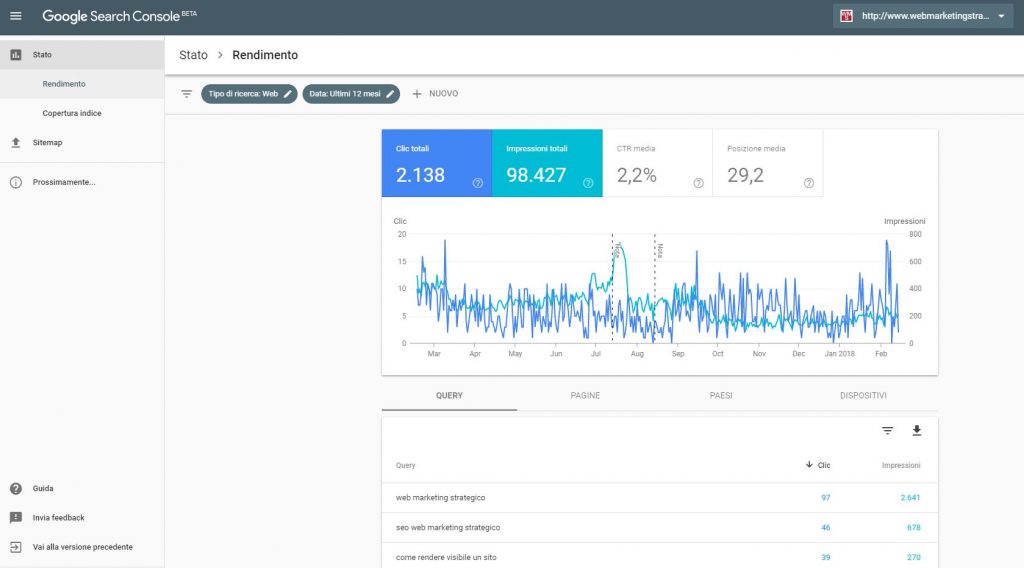
Task: Click the help icon on CTR media card
Action: (698, 183)
